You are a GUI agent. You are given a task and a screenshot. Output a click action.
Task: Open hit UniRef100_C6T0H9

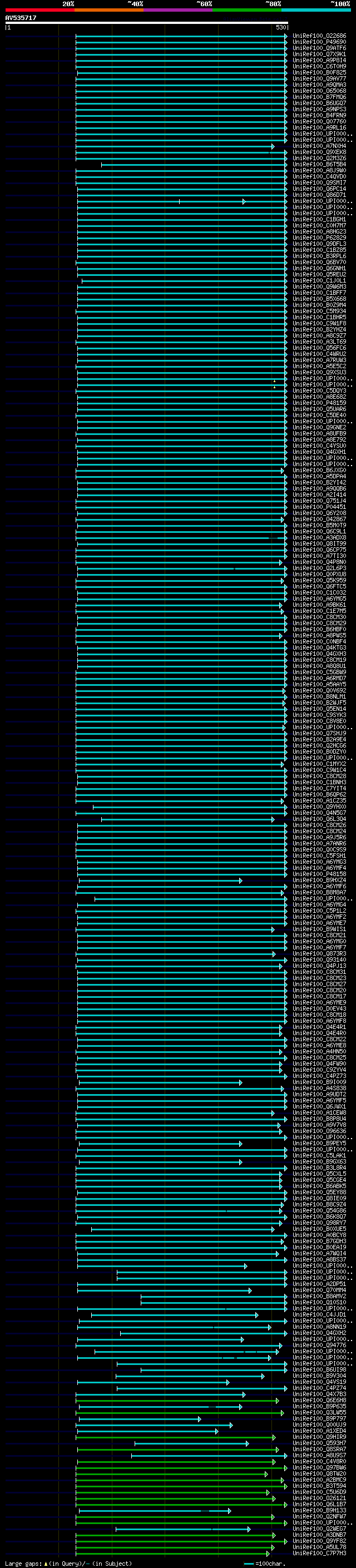[319, 66]
